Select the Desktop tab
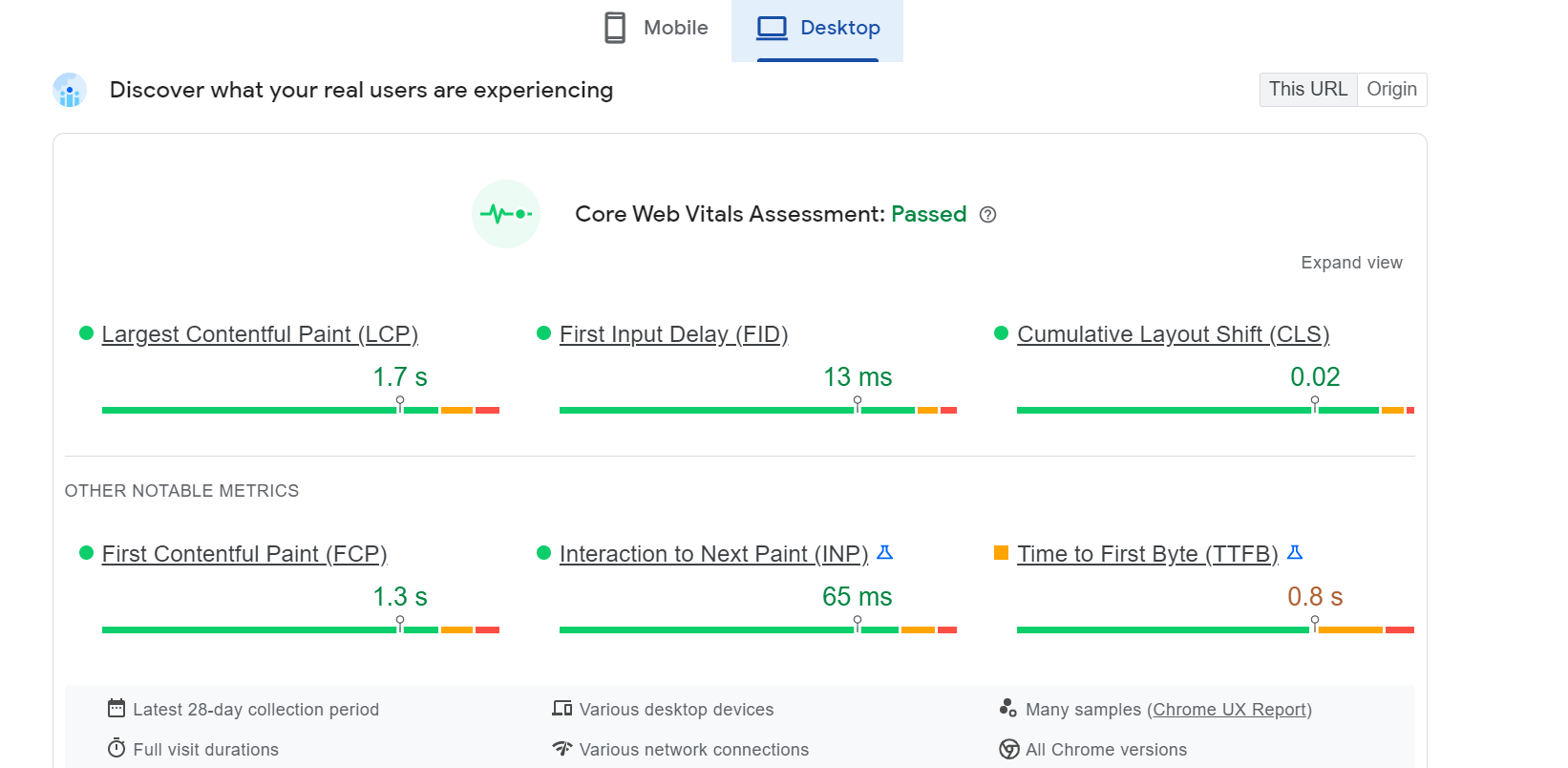1568x768 pixels. [818, 29]
